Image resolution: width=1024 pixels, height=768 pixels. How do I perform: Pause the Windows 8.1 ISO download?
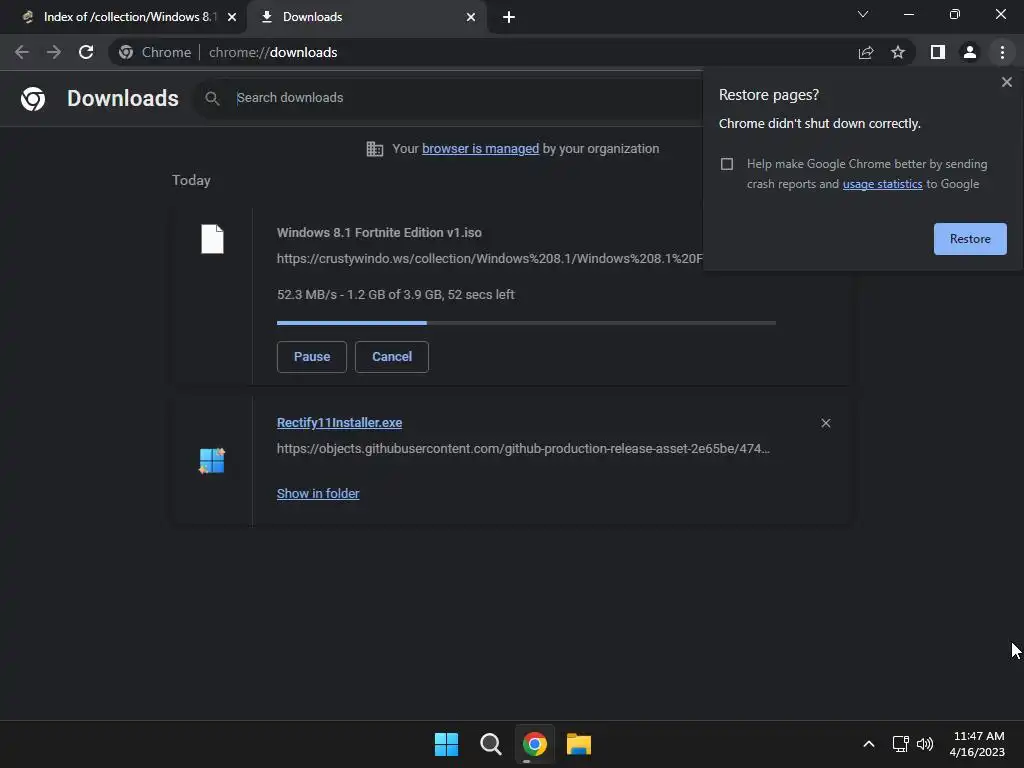pyautogui.click(x=312, y=357)
